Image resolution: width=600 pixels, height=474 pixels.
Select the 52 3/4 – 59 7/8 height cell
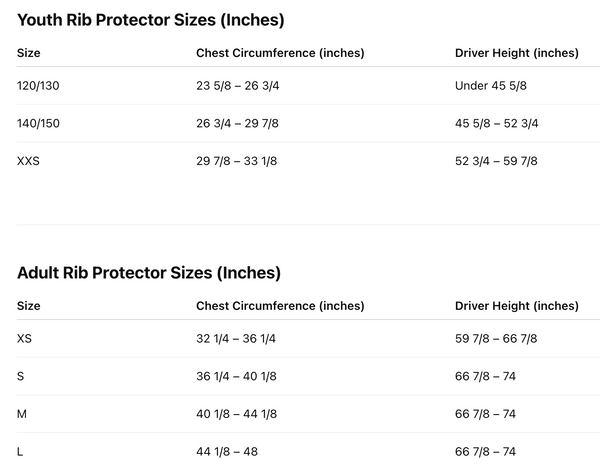[x=496, y=161]
